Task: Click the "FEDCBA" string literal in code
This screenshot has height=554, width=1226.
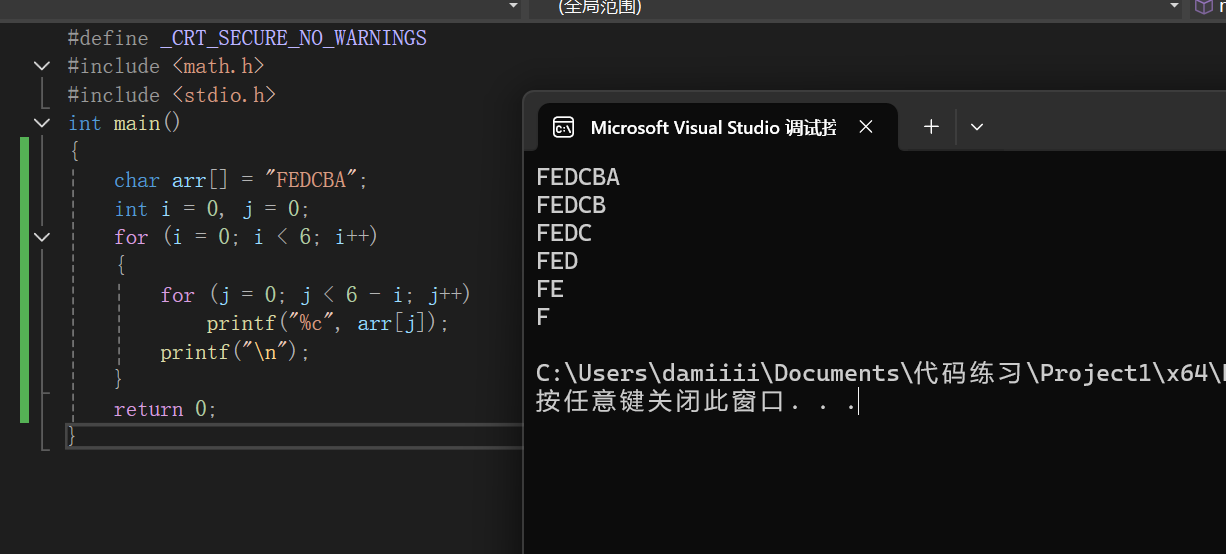Action: (312, 180)
